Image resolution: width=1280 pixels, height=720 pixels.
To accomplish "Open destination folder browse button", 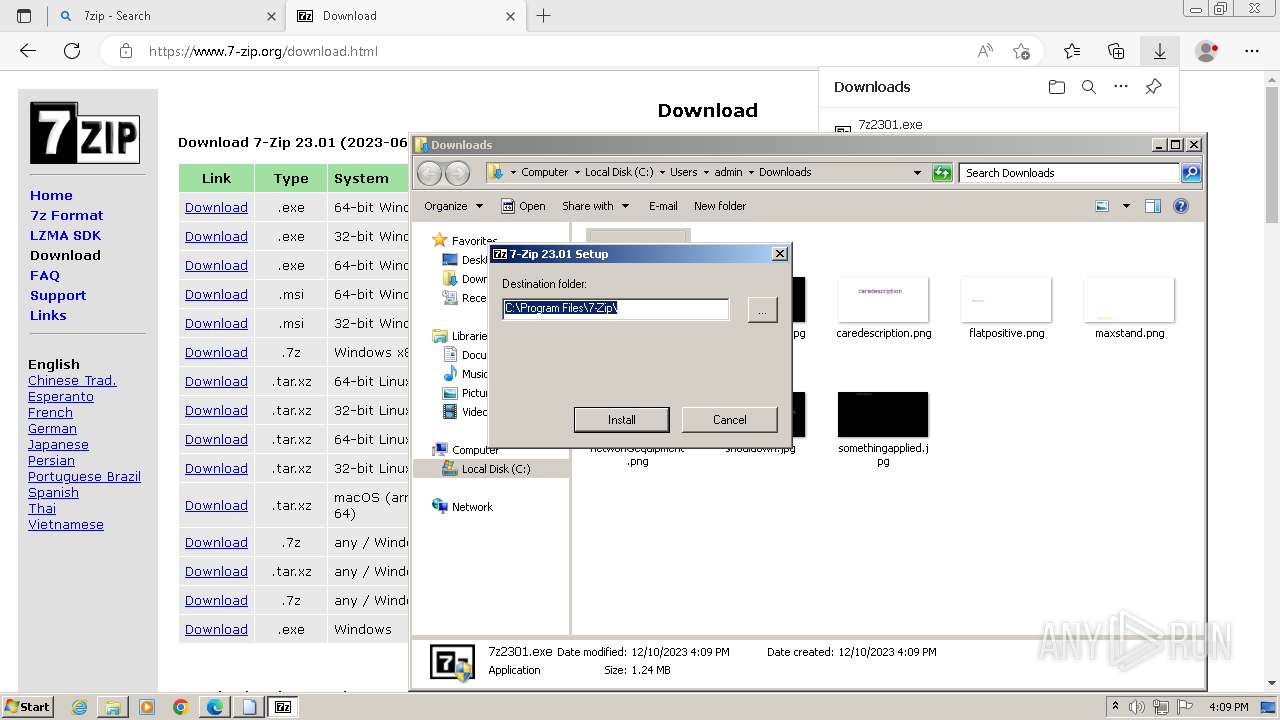I will point(762,310).
